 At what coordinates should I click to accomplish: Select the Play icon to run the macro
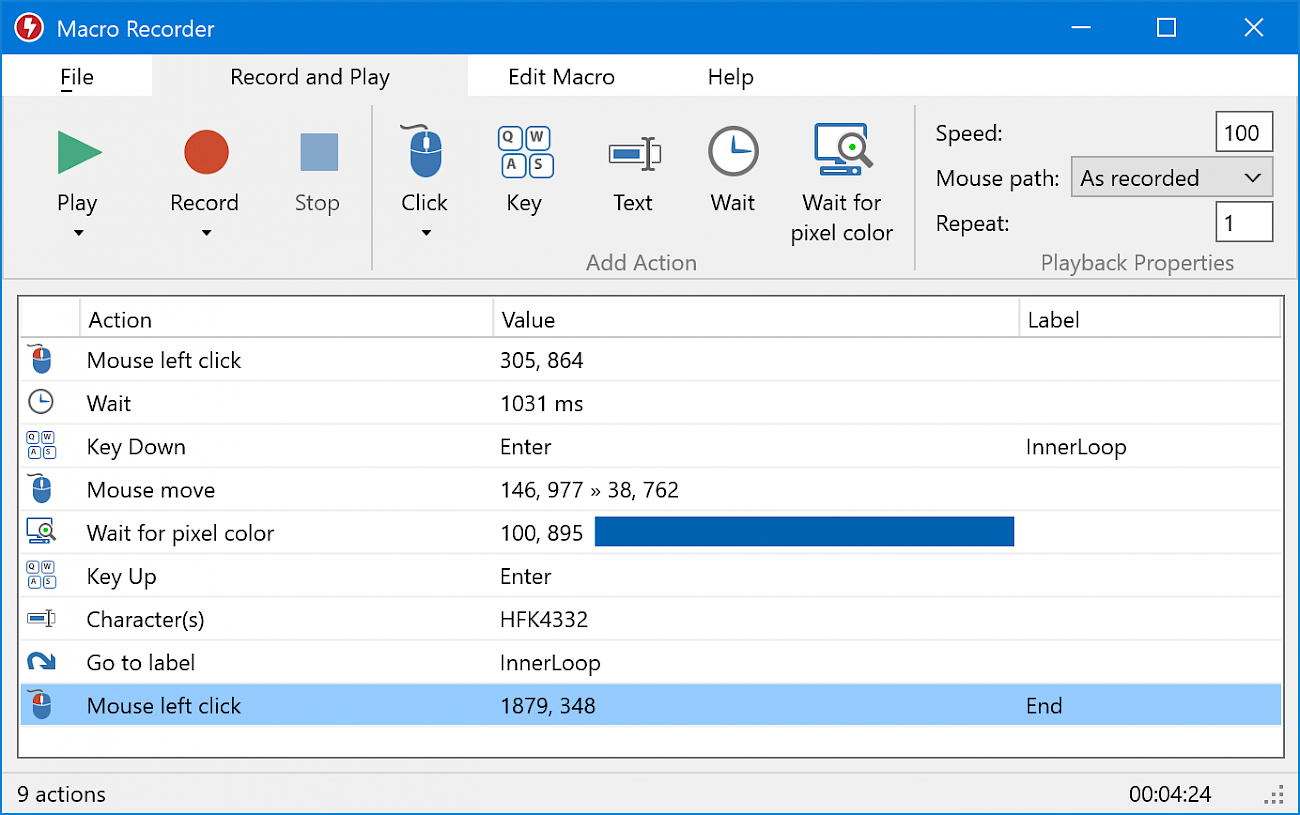(x=78, y=152)
